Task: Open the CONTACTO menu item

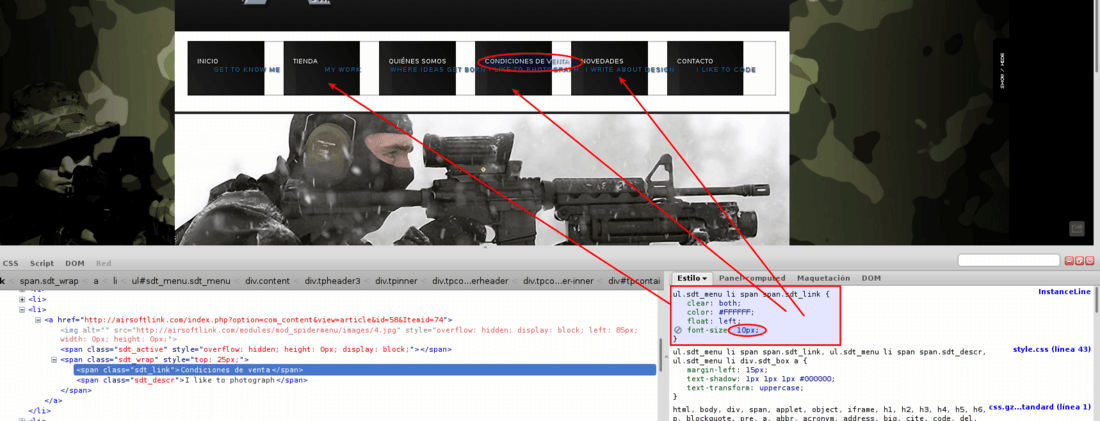Action: [x=695, y=62]
